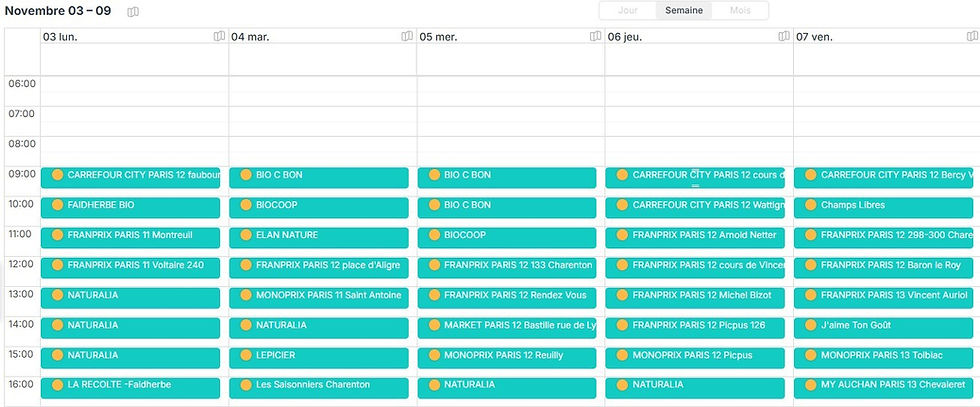Image resolution: width=980 pixels, height=407 pixels.
Task: Open LA RECOLTE -Faidherbe event
Action: click(x=131, y=388)
